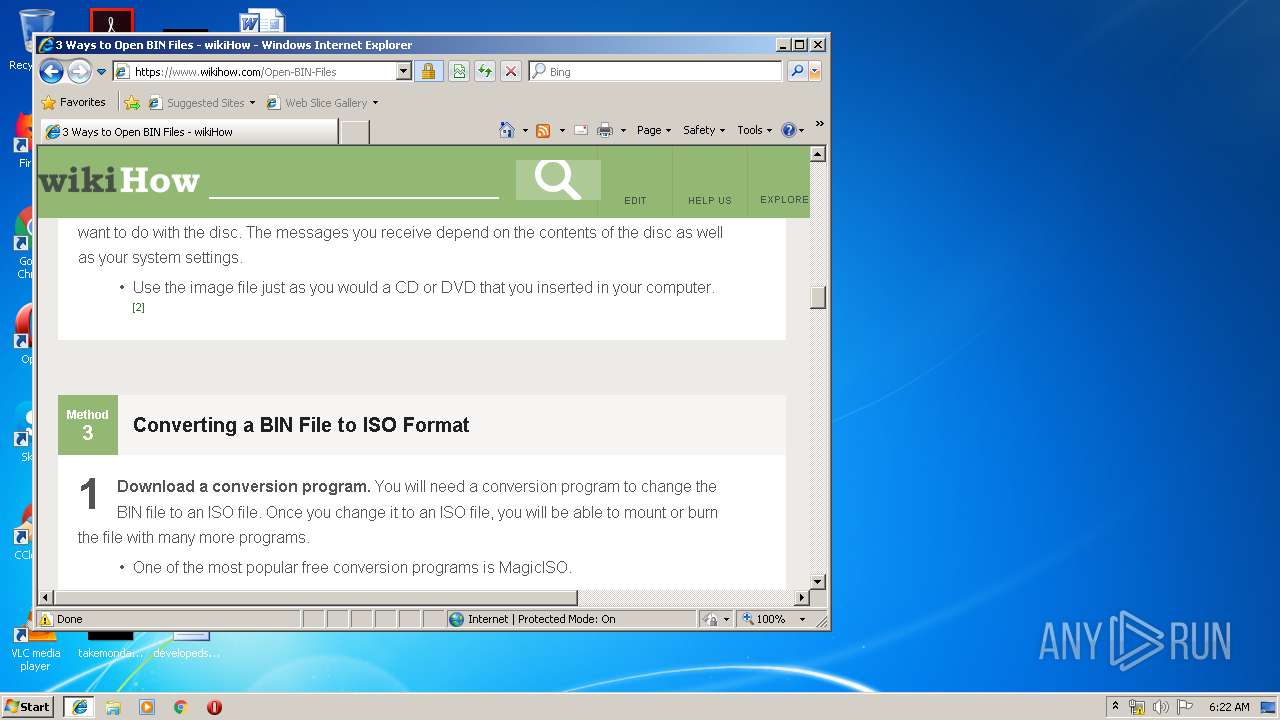Click the vertical scrollbar down arrow
This screenshot has width=1280, height=720.
pyautogui.click(x=818, y=581)
